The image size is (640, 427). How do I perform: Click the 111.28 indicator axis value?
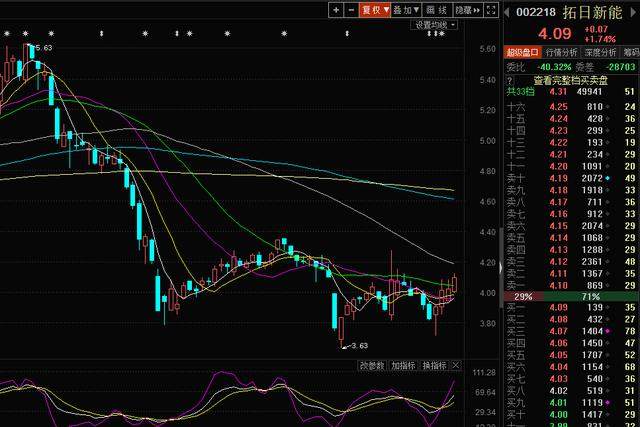pos(484,373)
